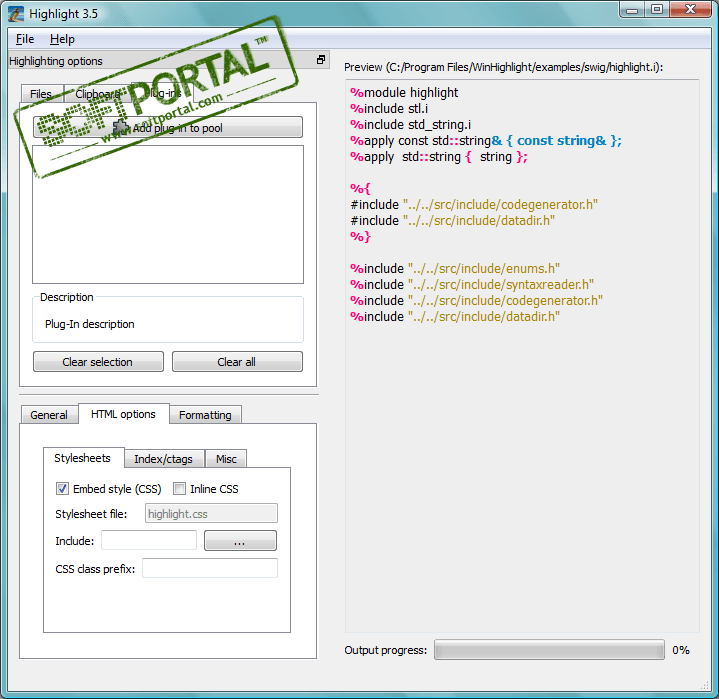Select the HTML options tab
The image size is (719, 699).
pos(124,414)
